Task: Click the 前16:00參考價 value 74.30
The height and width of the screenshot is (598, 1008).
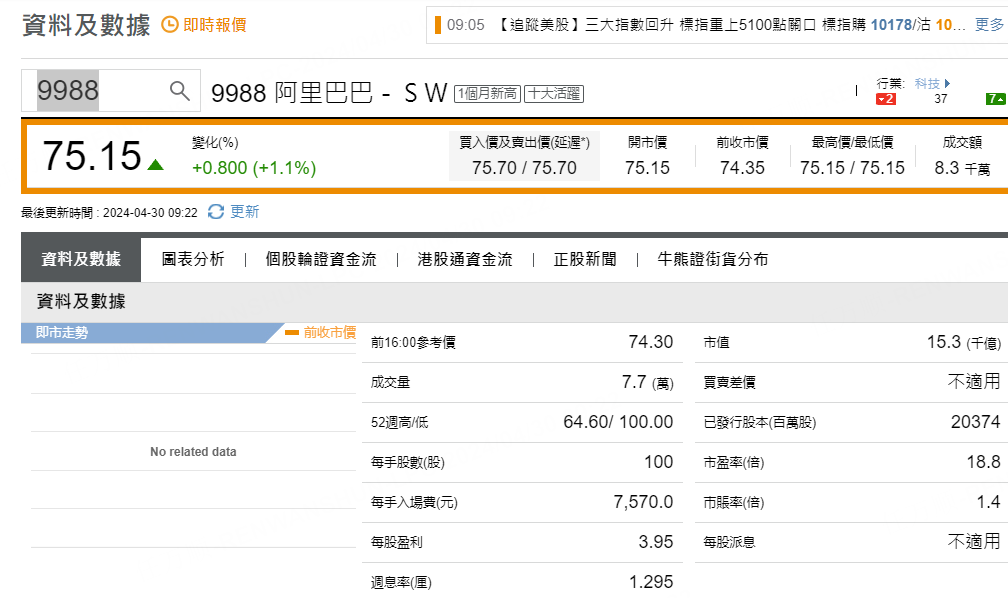Action: coord(651,342)
